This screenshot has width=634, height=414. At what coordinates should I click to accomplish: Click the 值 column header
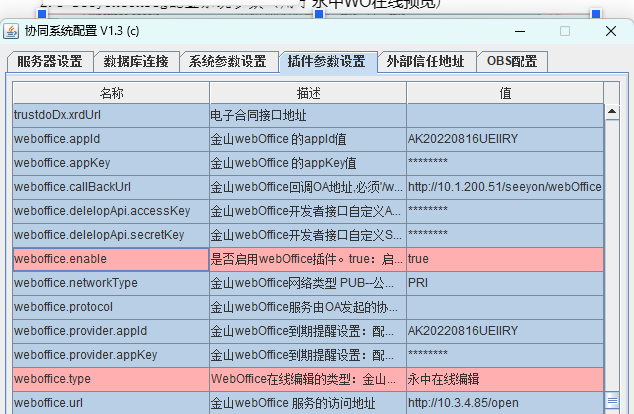point(505,93)
